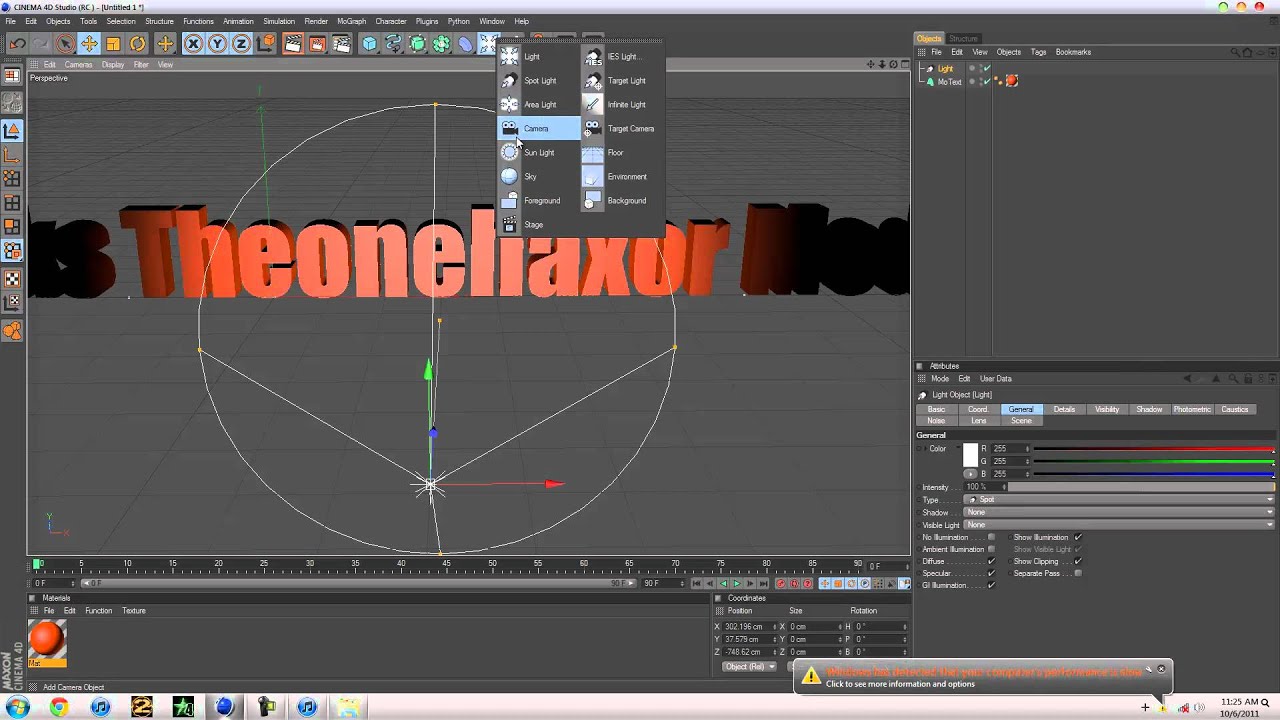This screenshot has width=1280, height=720.
Task: Choose Camera from the light objects menu
Action: [x=538, y=128]
